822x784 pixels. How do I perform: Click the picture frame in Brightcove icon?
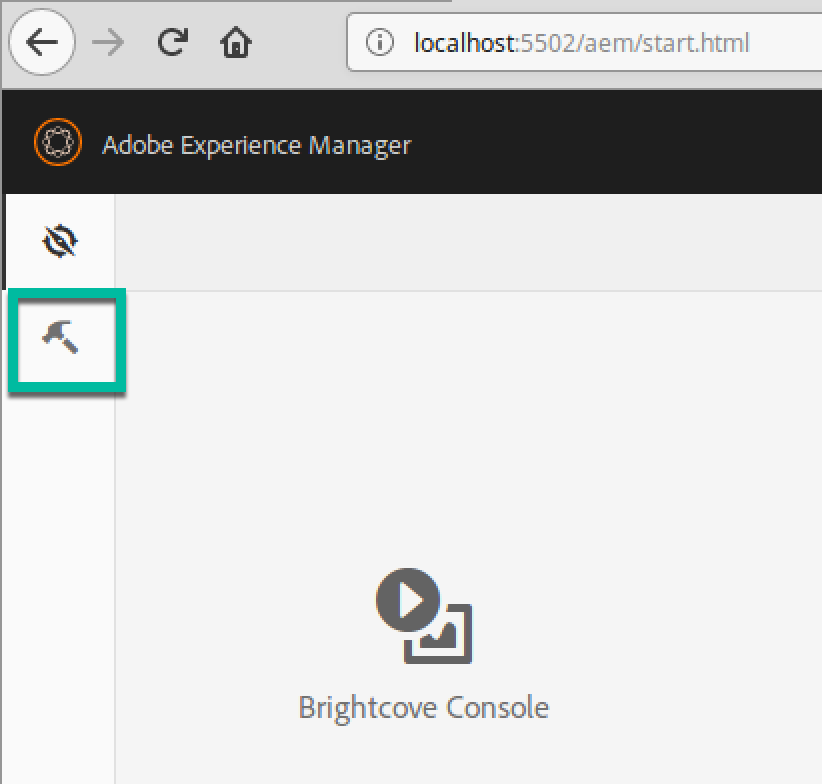(443, 636)
